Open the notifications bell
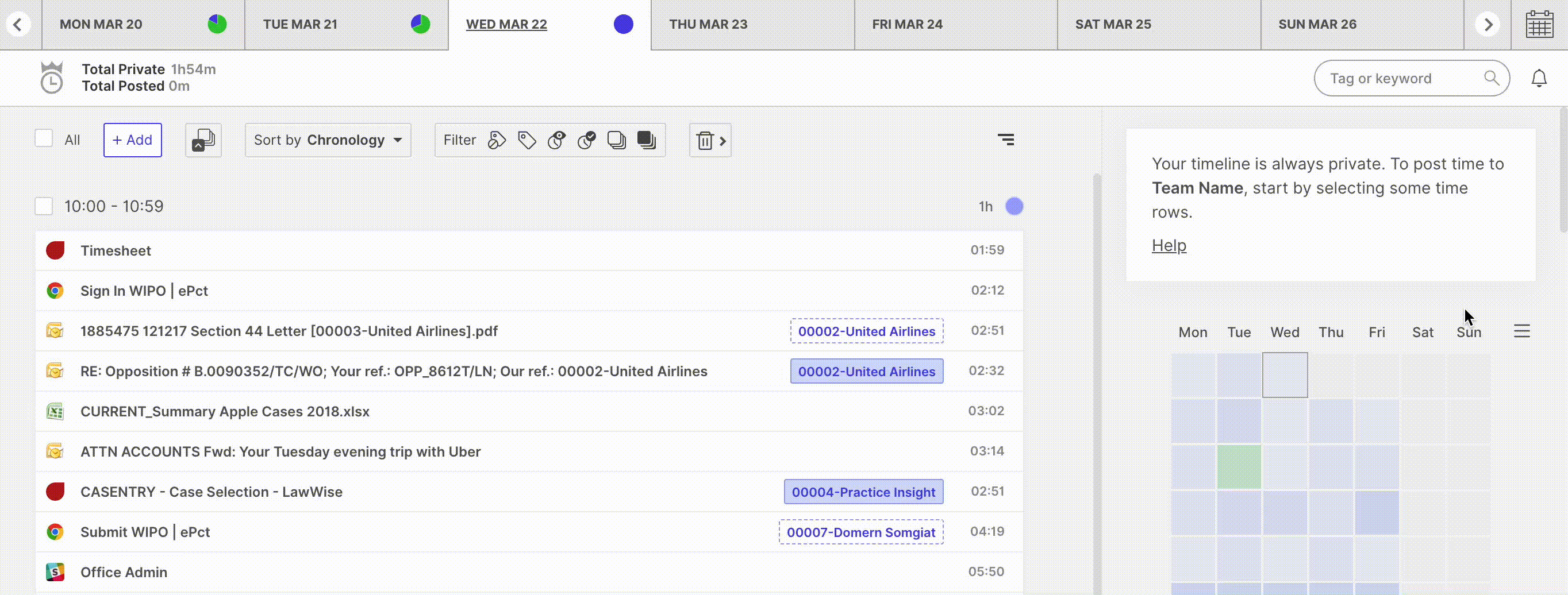This screenshot has height=595, width=1568. (1539, 79)
